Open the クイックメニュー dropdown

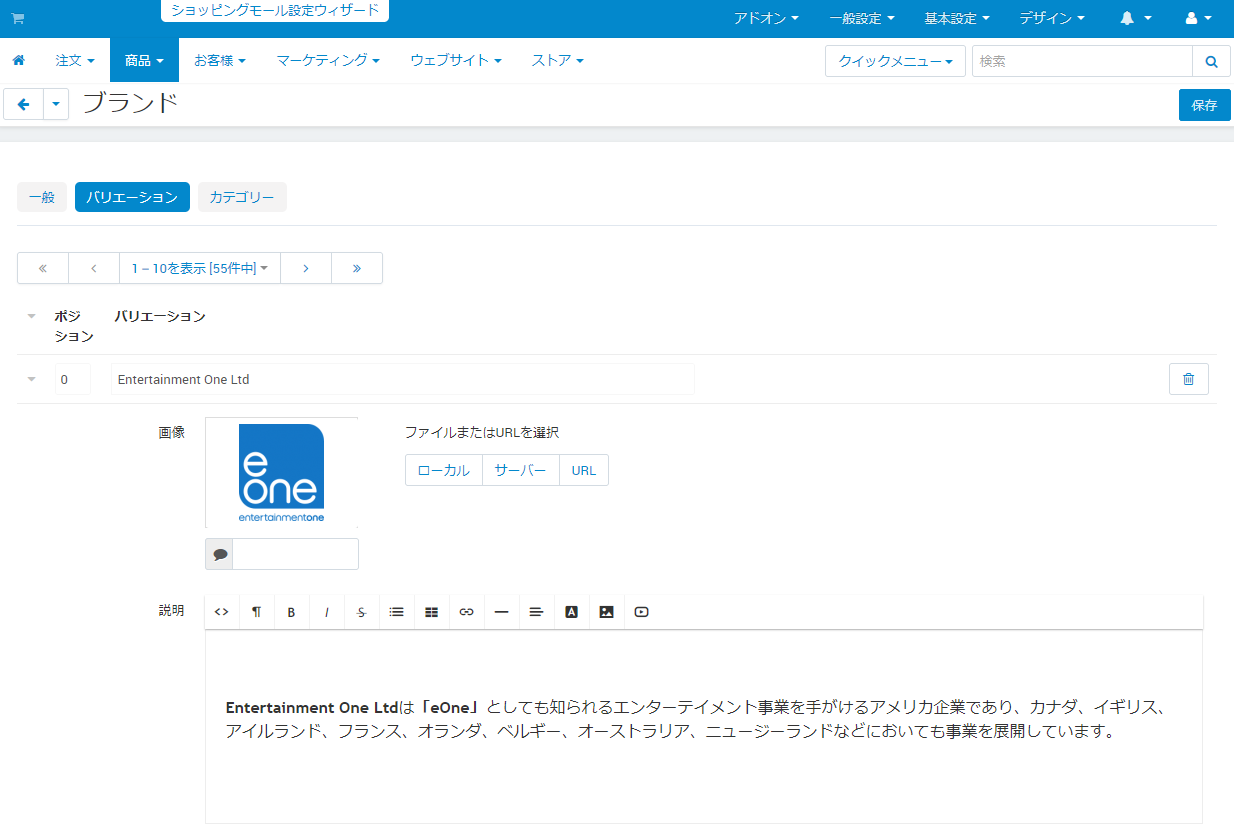coord(895,61)
